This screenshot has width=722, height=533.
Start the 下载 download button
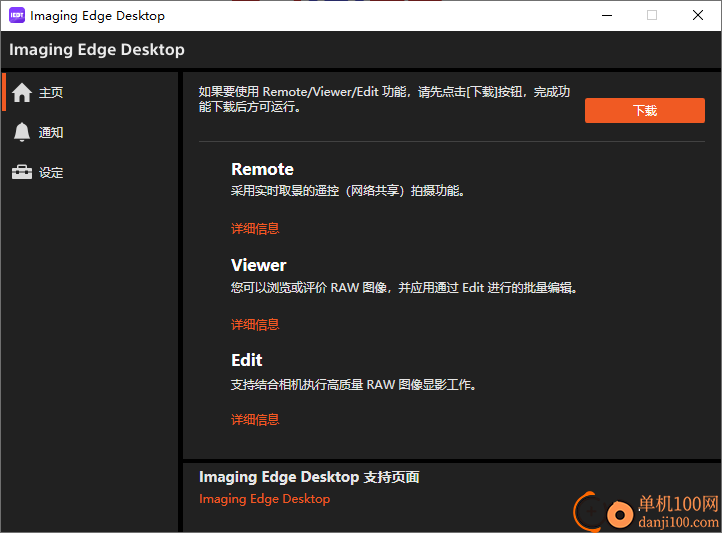coord(645,110)
